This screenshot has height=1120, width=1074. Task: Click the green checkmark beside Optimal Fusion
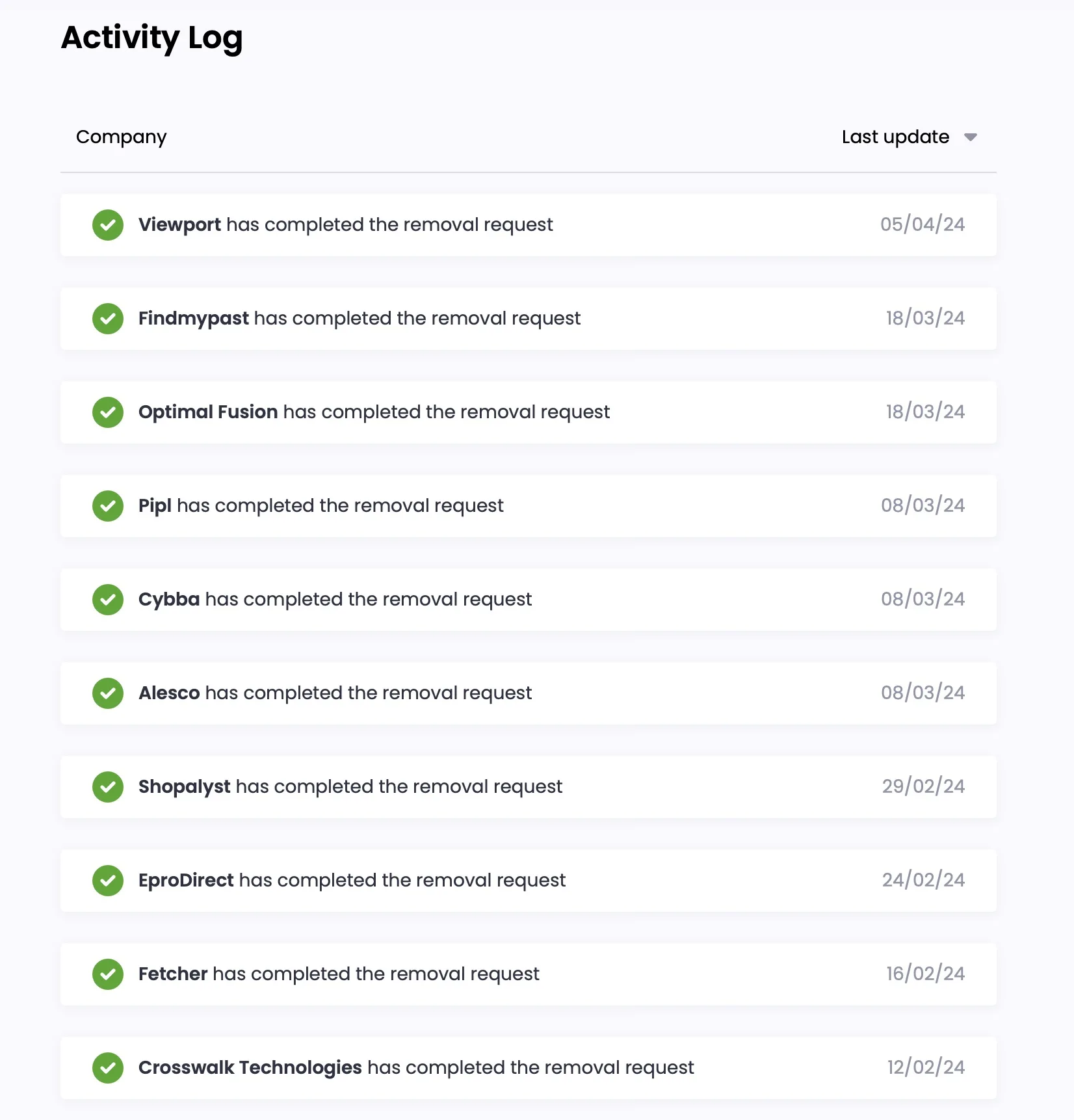pos(108,412)
